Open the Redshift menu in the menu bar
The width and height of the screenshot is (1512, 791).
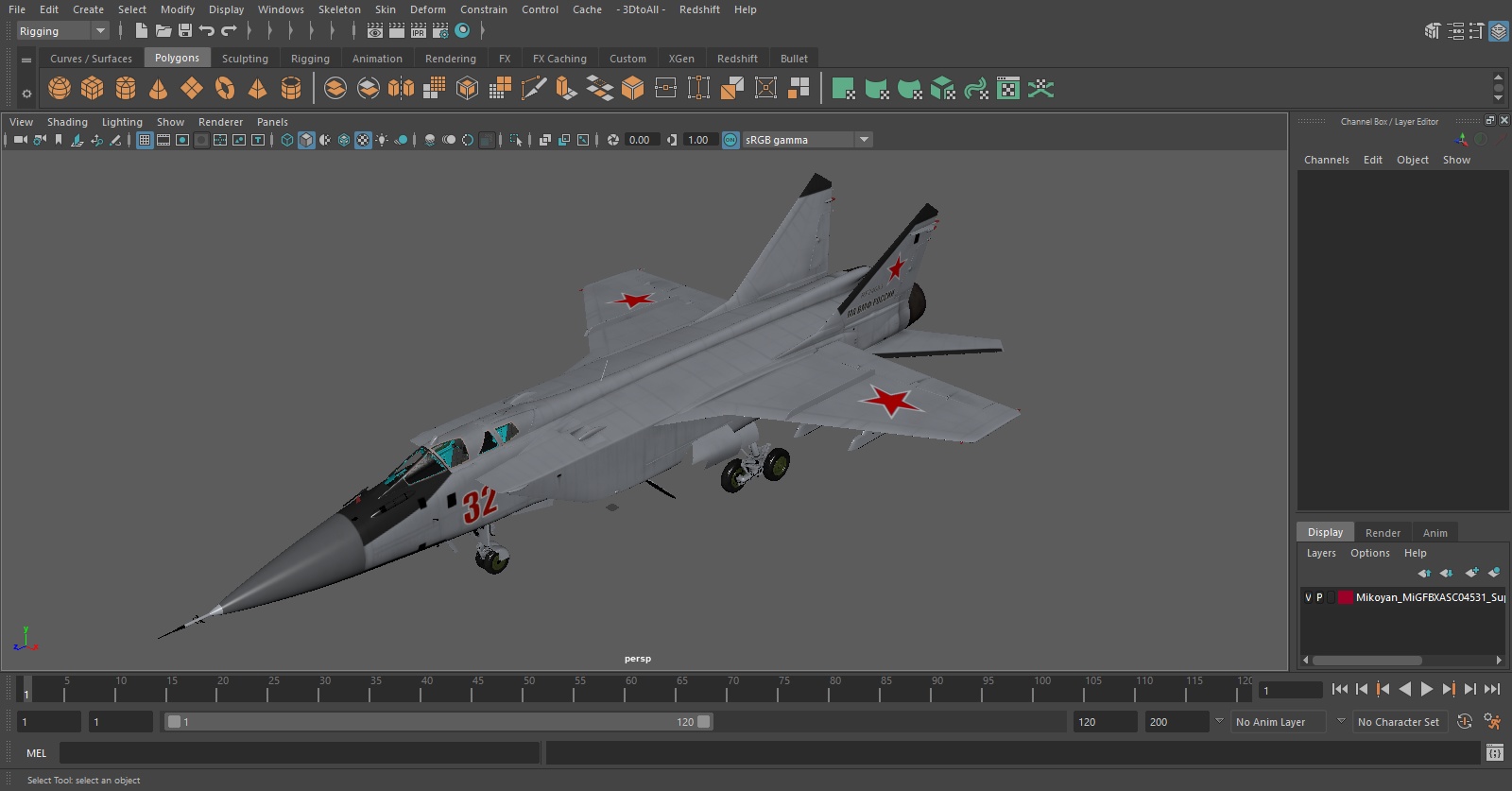(x=699, y=9)
